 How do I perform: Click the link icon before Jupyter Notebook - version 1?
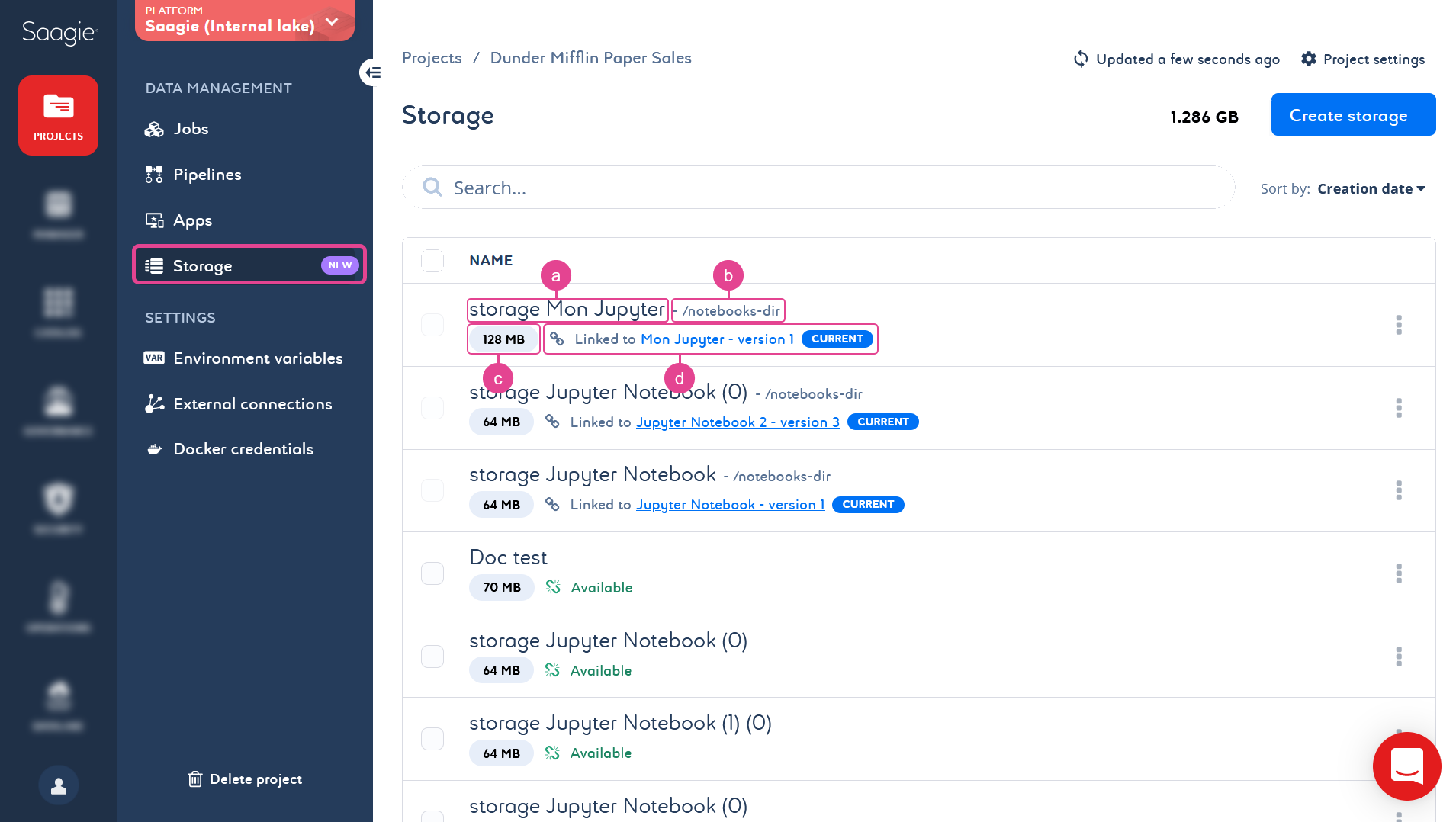[x=552, y=504]
